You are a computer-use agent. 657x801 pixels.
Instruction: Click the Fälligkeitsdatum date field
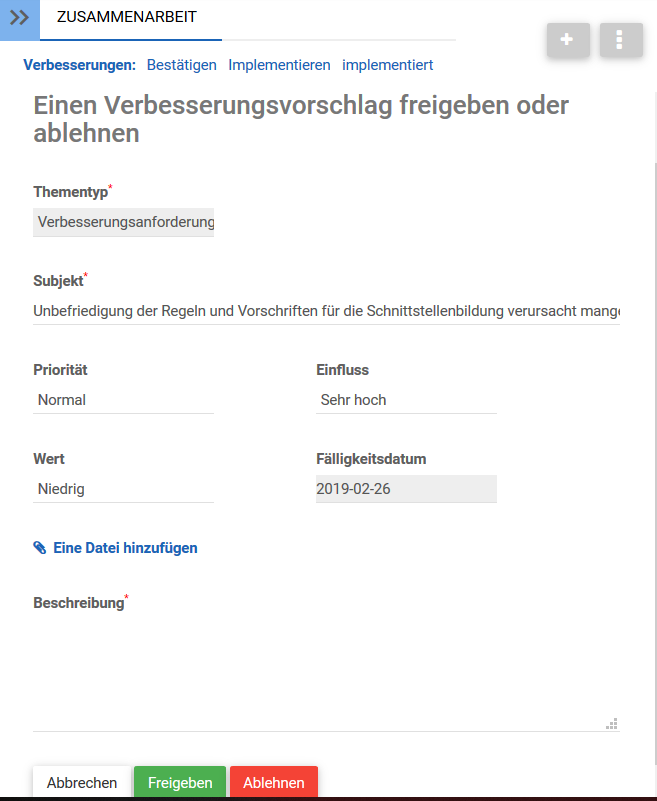coord(406,489)
